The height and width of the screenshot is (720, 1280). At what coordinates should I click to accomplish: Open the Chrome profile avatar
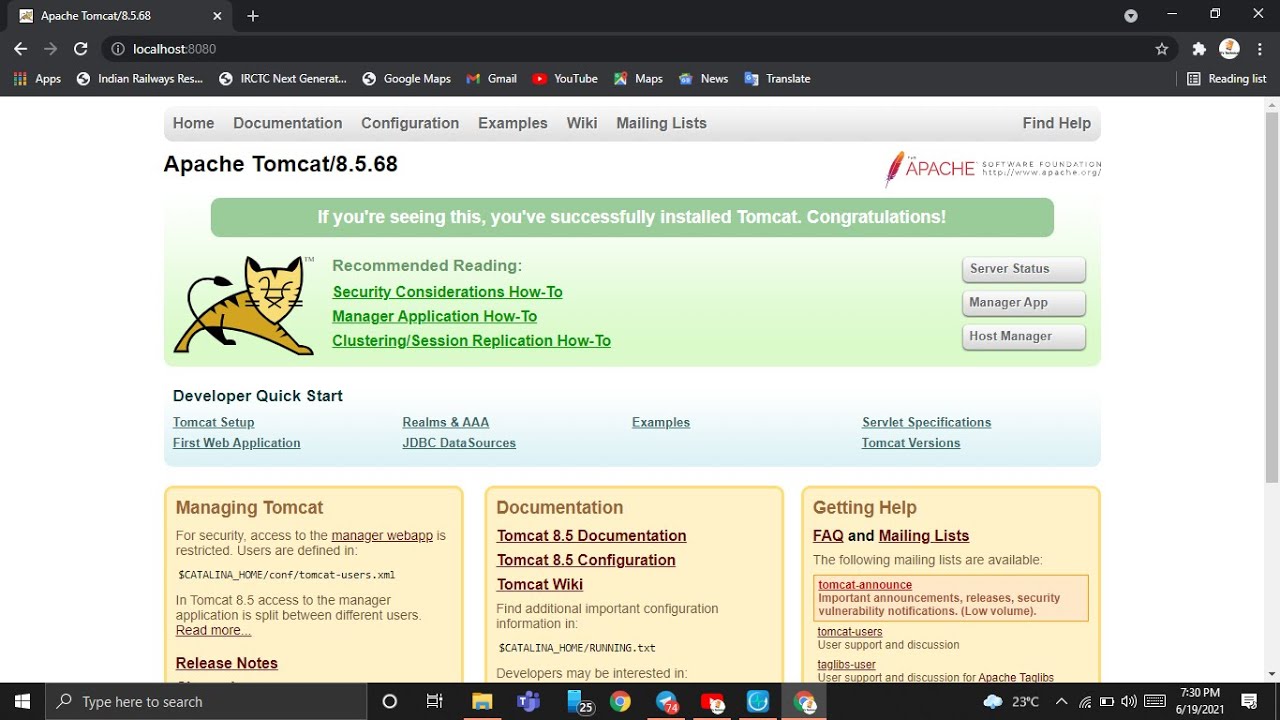[x=1230, y=49]
